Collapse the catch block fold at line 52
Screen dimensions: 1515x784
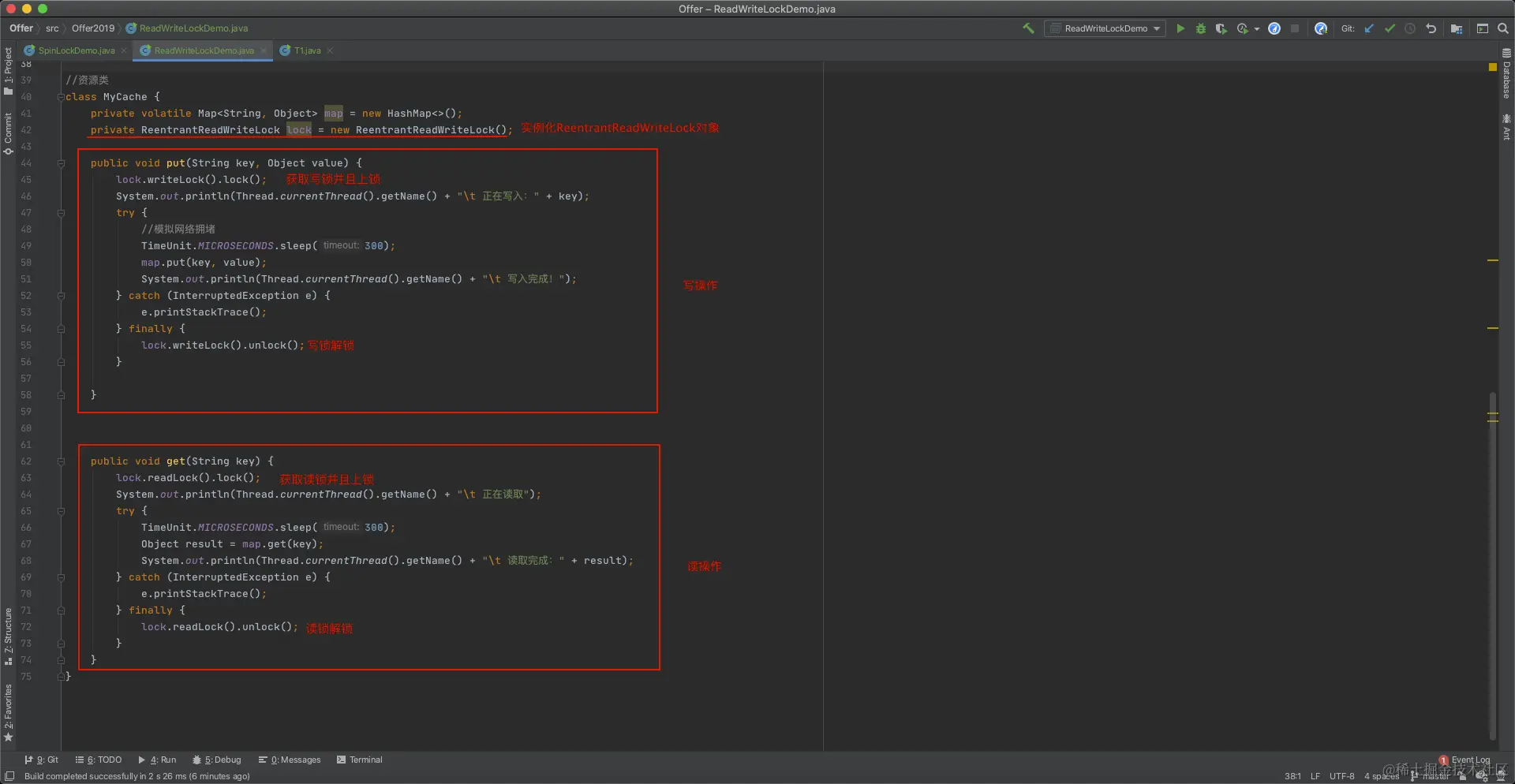[x=61, y=296]
